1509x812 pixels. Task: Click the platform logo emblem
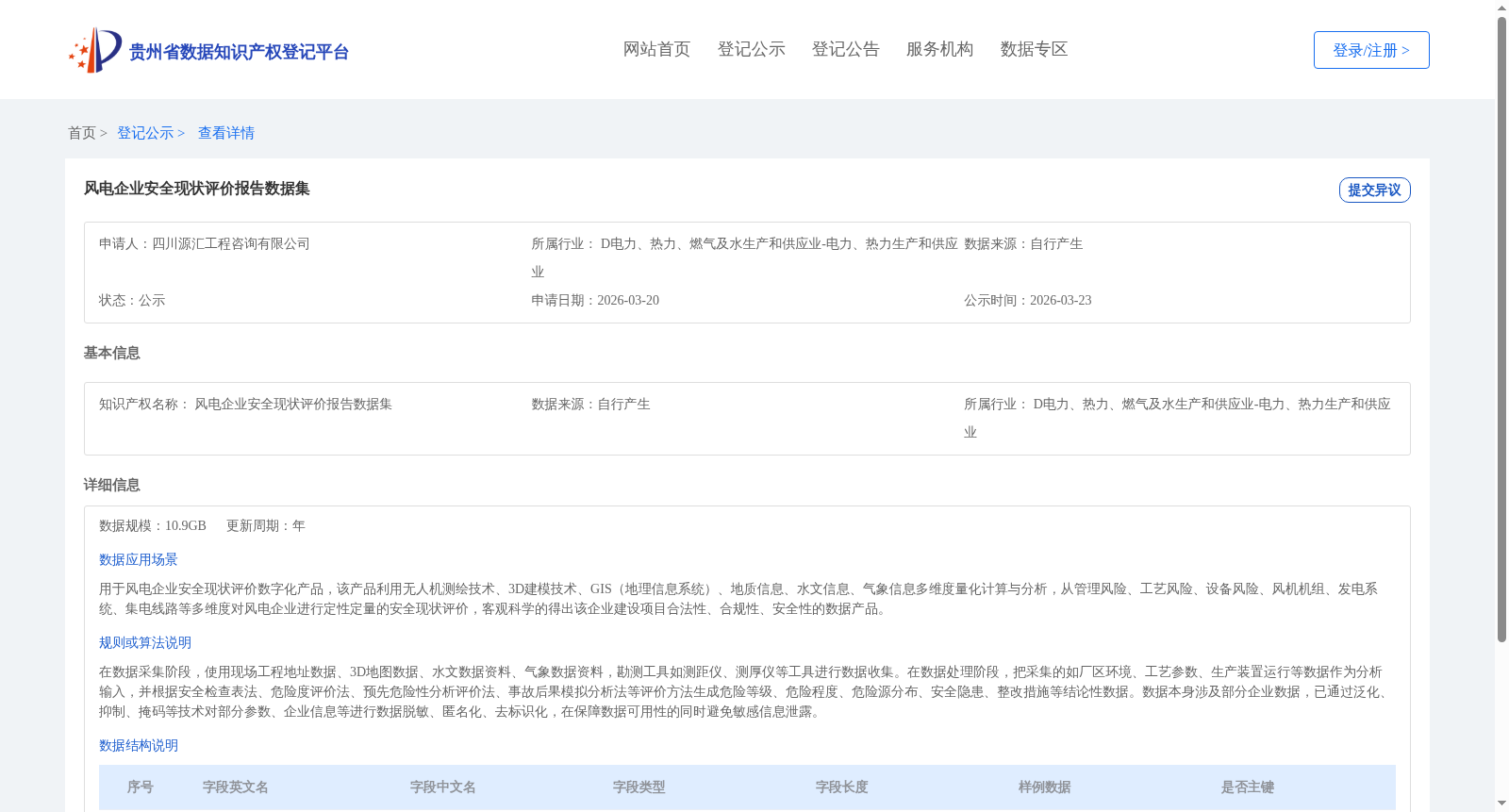click(95, 50)
